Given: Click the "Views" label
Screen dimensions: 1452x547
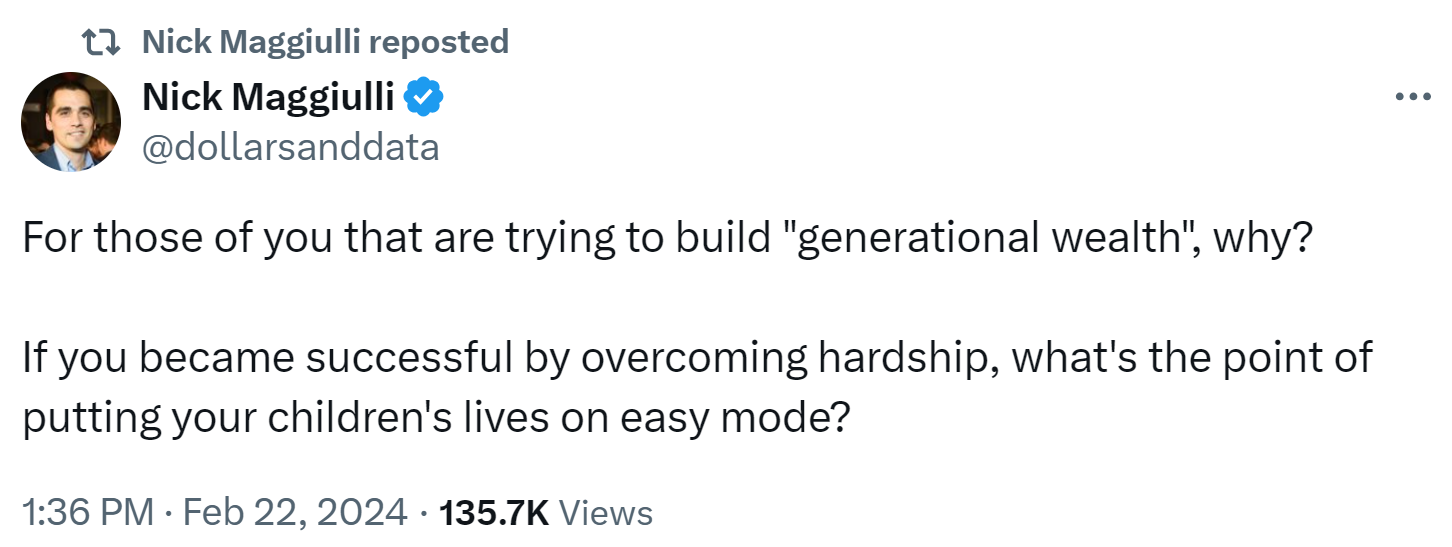Looking at the screenshot, I should click(605, 513).
